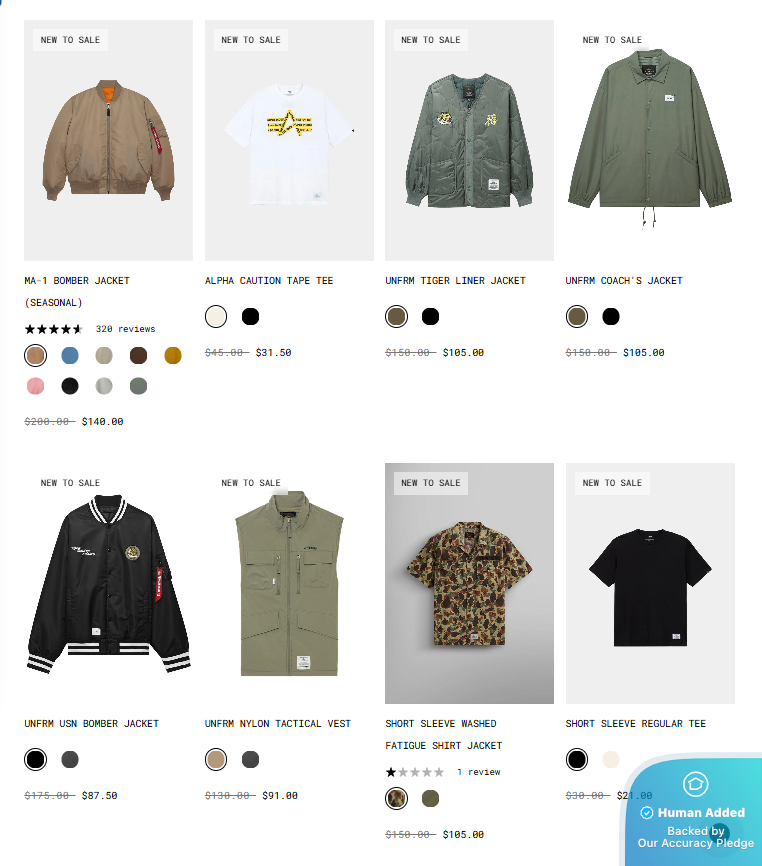Choose pink swatch for MA-1 Bomber Jacket
The height and width of the screenshot is (866, 762).
(35, 386)
